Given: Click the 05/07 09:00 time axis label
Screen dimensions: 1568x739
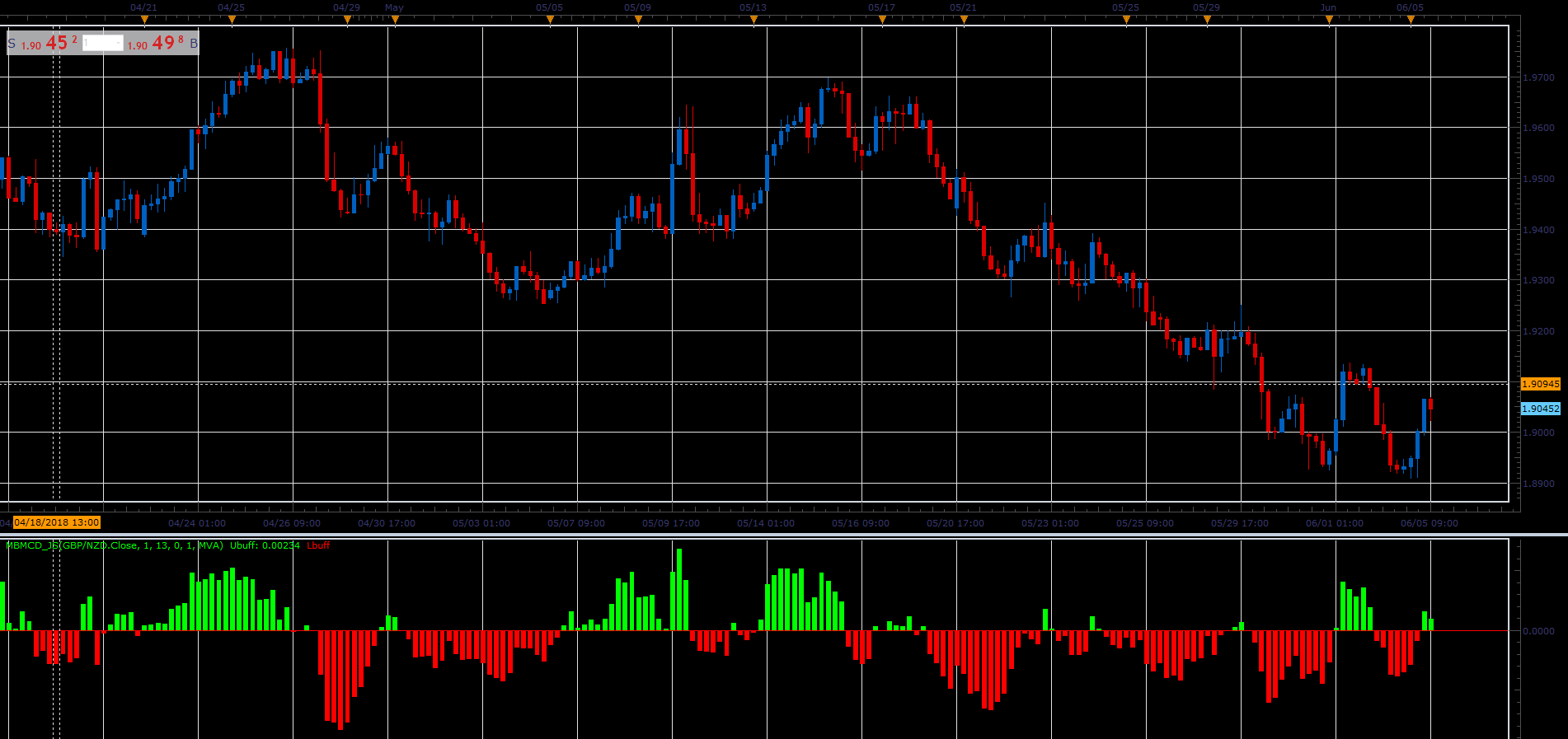Looking at the screenshot, I should (576, 523).
